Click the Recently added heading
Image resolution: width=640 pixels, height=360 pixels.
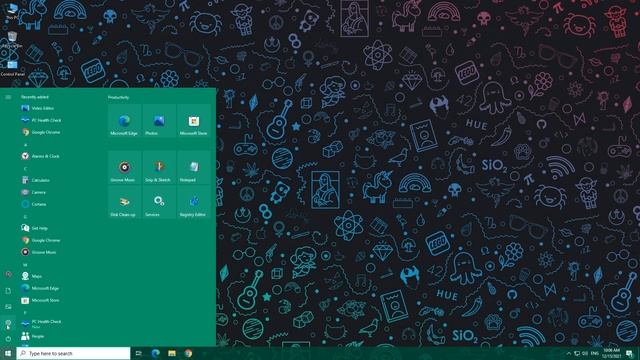pos(35,97)
